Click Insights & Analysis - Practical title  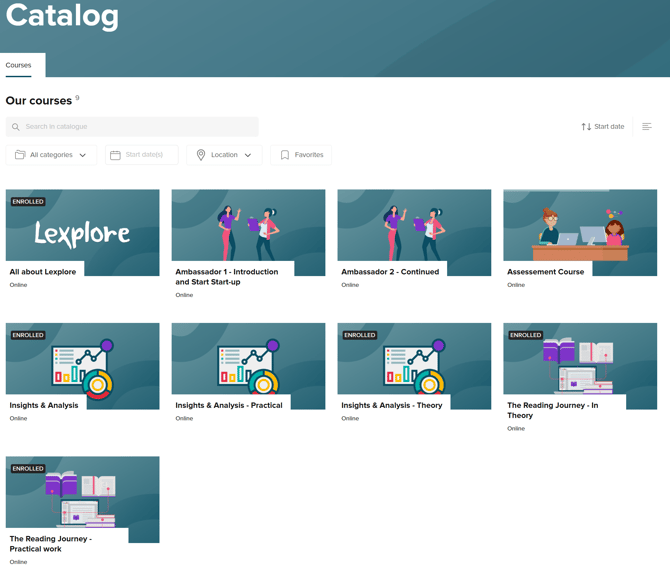click(x=229, y=405)
